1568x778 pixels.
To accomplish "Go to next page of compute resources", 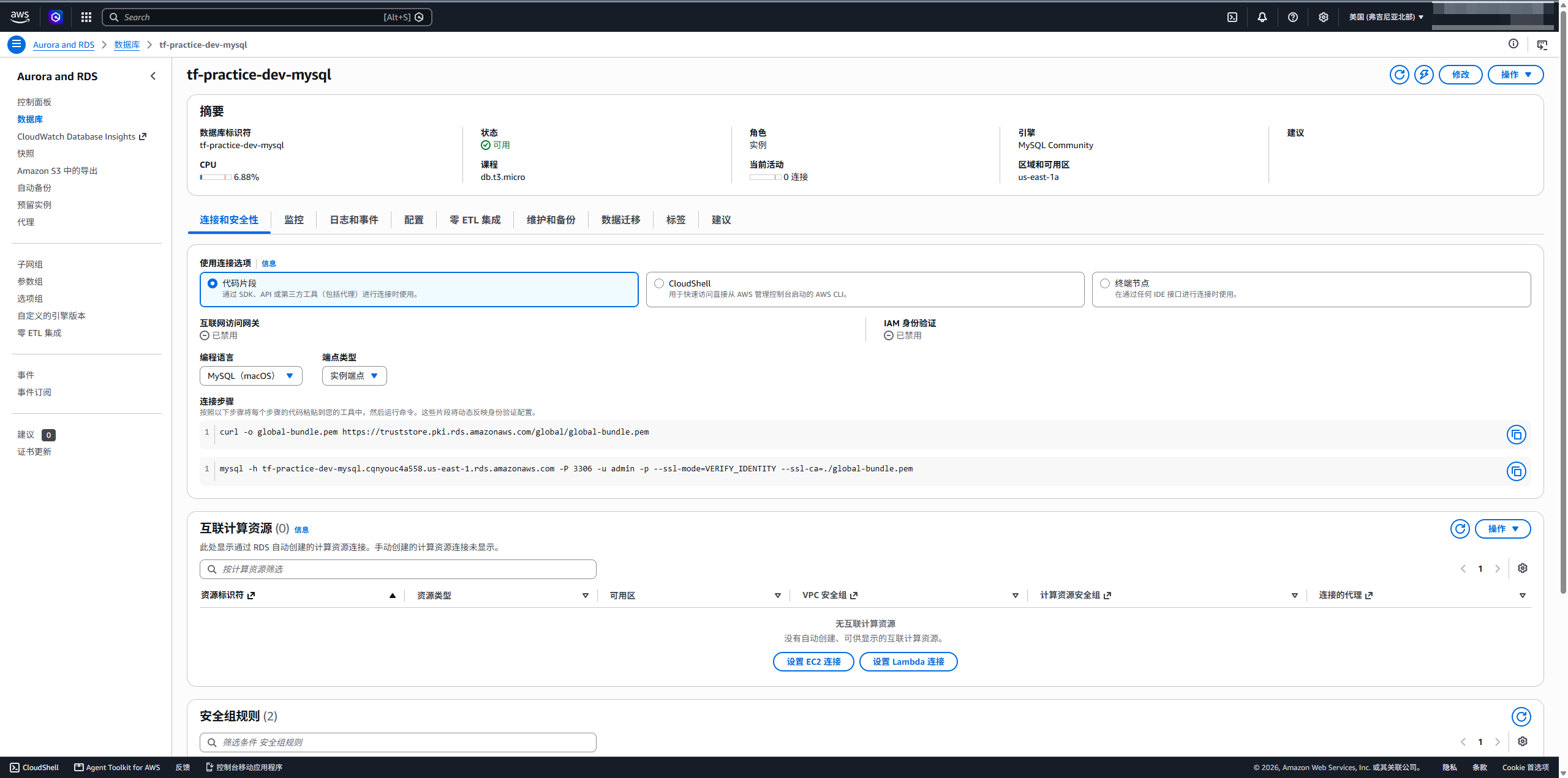I will pyautogui.click(x=1498, y=569).
